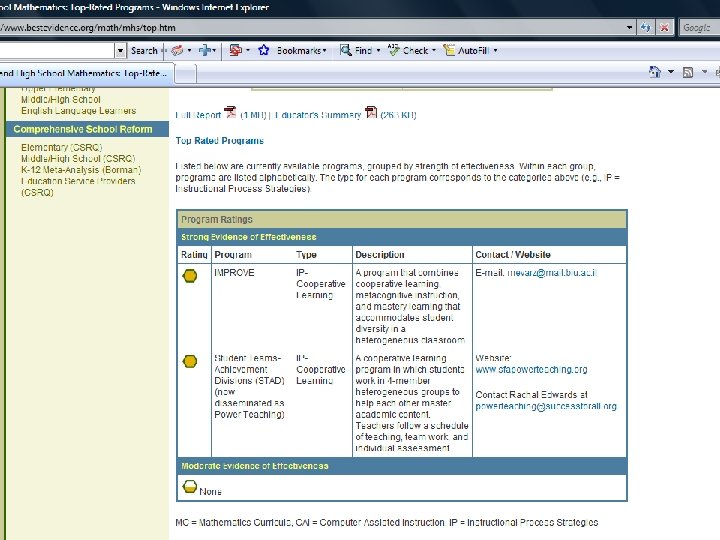The height and width of the screenshot is (540, 720).
Task: Click the Top Rated Programs heading
Action: [219, 141]
